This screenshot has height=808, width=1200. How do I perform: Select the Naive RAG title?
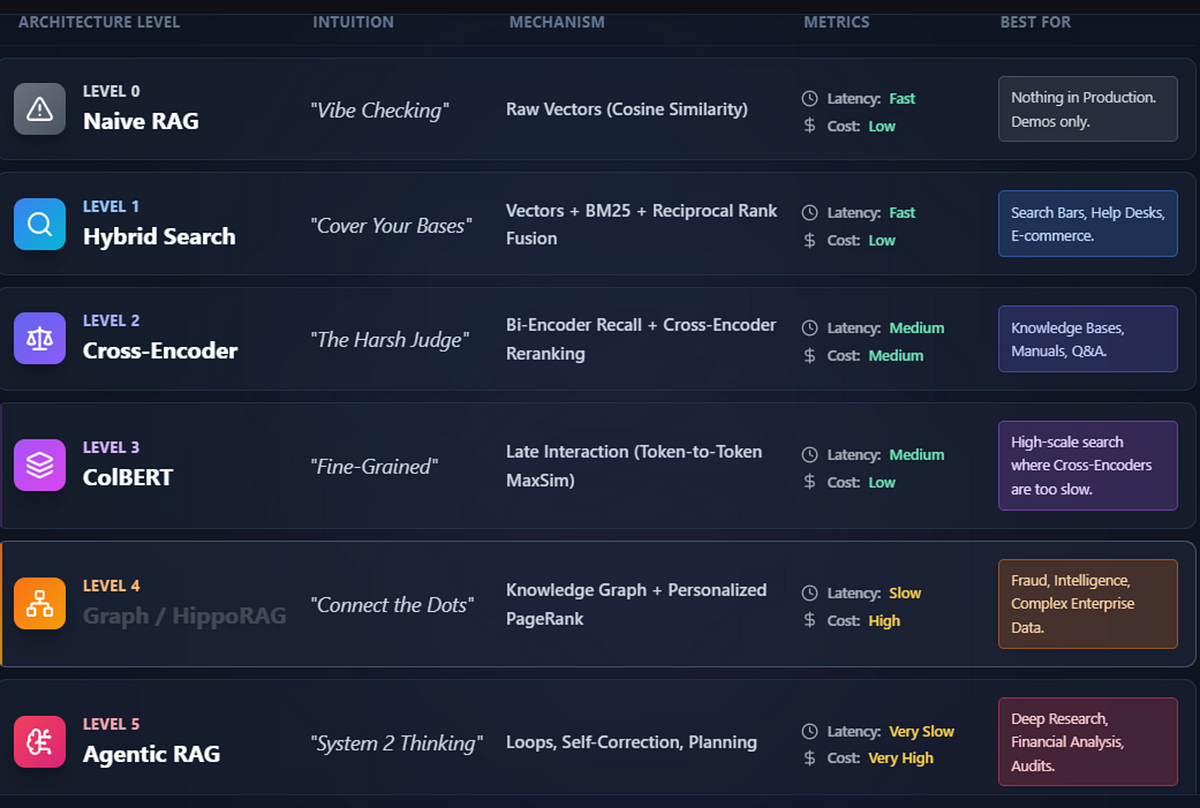click(x=141, y=121)
